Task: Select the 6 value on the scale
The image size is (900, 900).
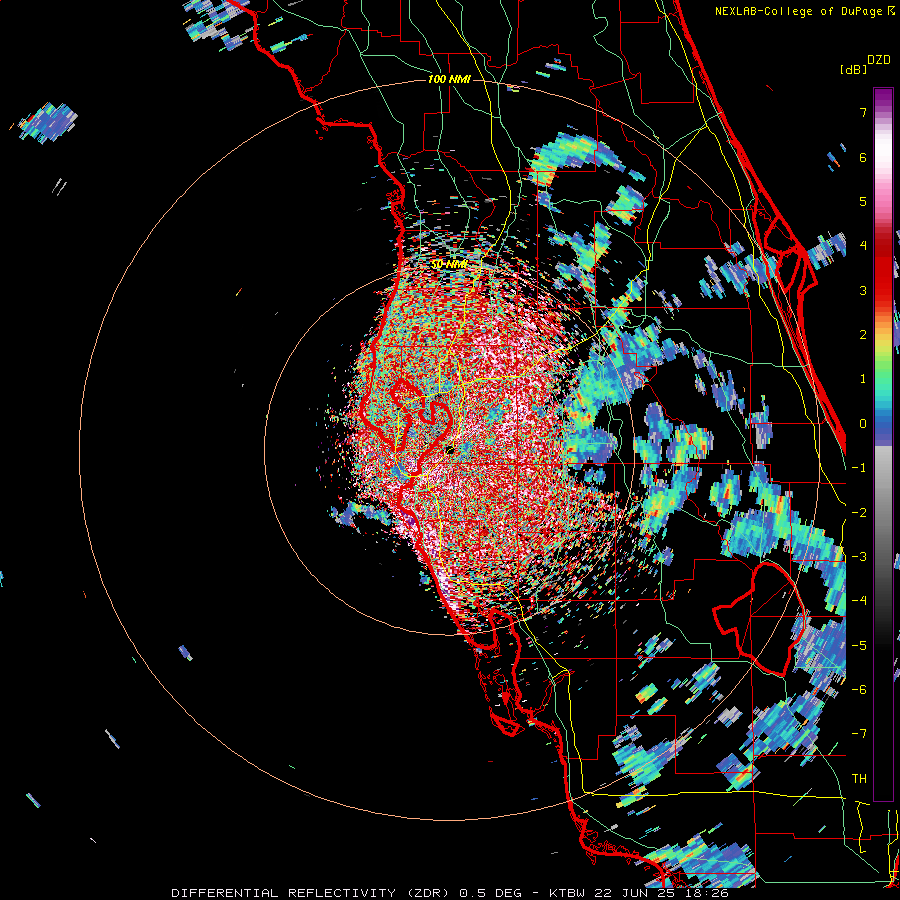Action: tap(863, 157)
